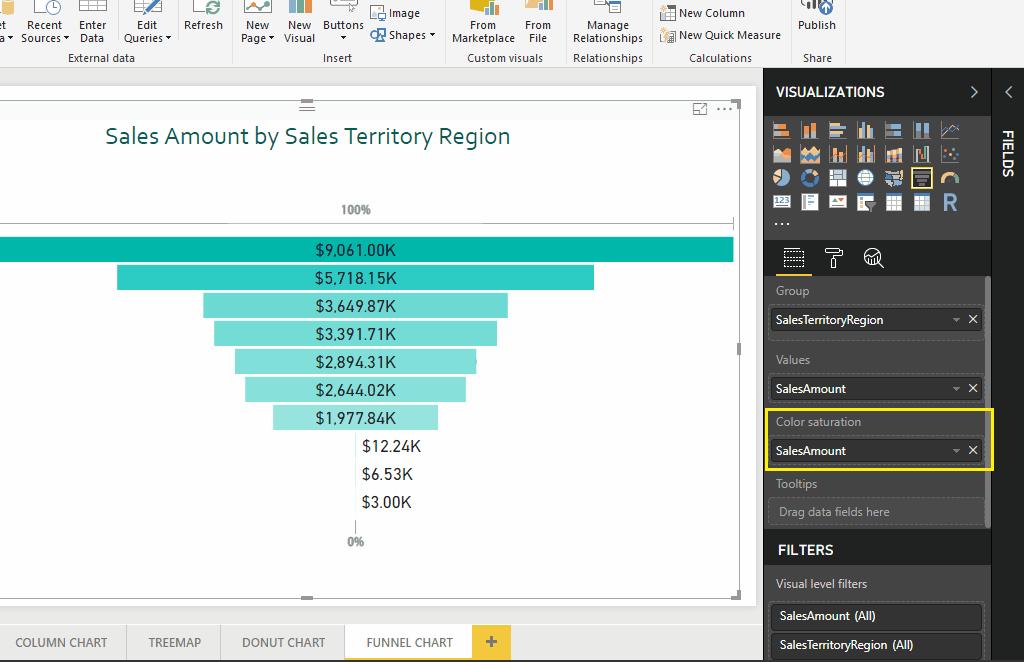The height and width of the screenshot is (662, 1024).
Task: Switch to the DONUT CHART page tab
Action: pyautogui.click(x=283, y=642)
